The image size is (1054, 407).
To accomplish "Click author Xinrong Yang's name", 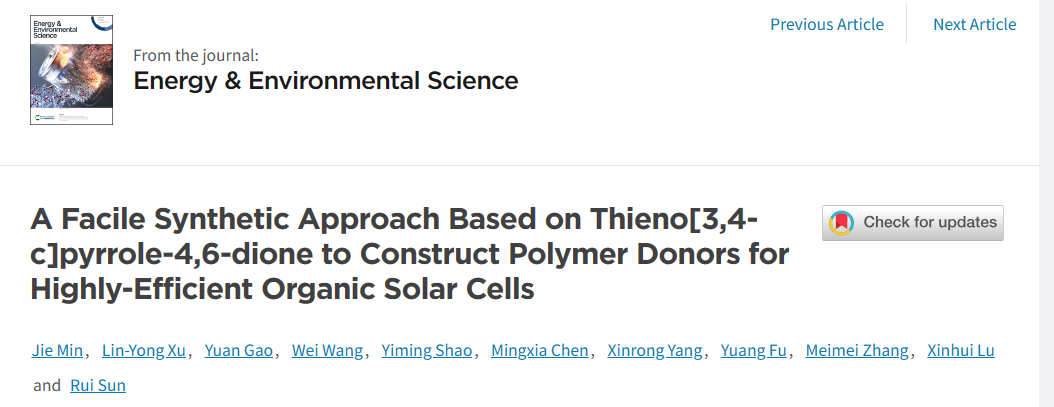I will (655, 350).
